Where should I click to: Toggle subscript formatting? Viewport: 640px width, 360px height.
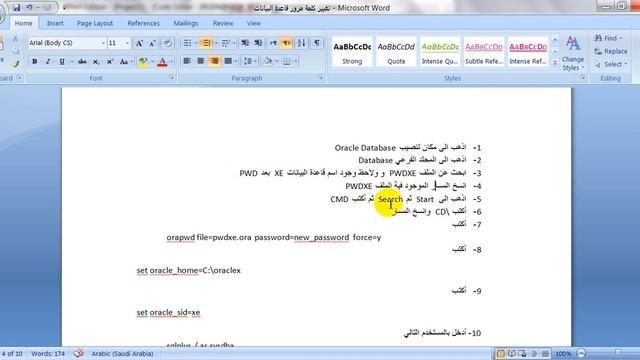[x=96, y=62]
